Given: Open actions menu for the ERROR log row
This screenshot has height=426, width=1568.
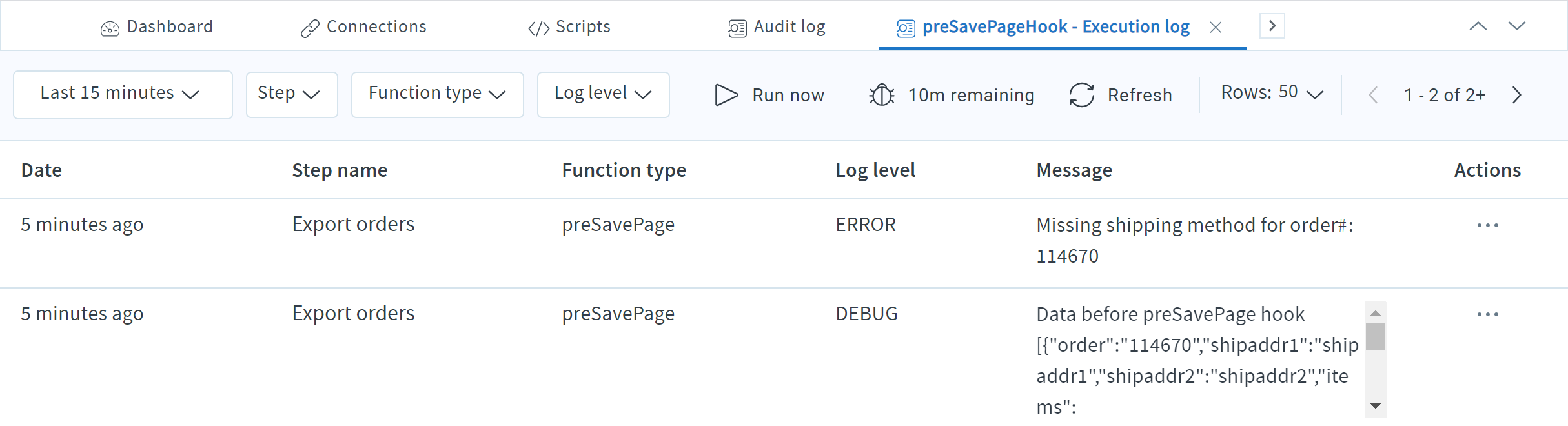Looking at the screenshot, I should click(x=1488, y=225).
